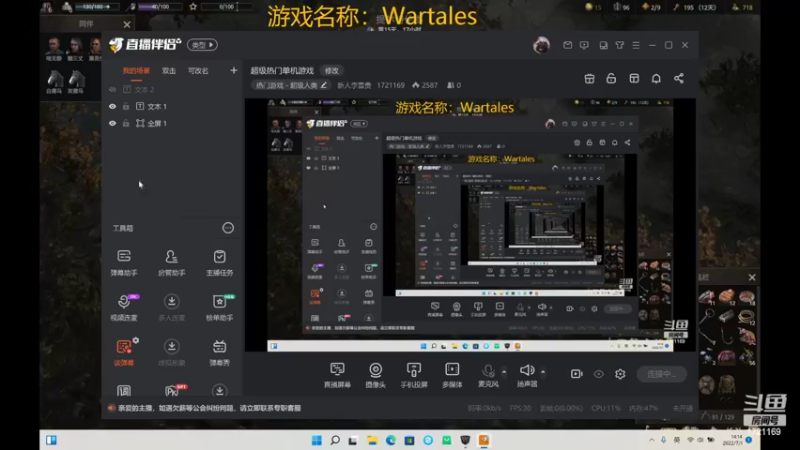Show the hidden 文本 2 layer
800x450 pixels.
point(112,90)
